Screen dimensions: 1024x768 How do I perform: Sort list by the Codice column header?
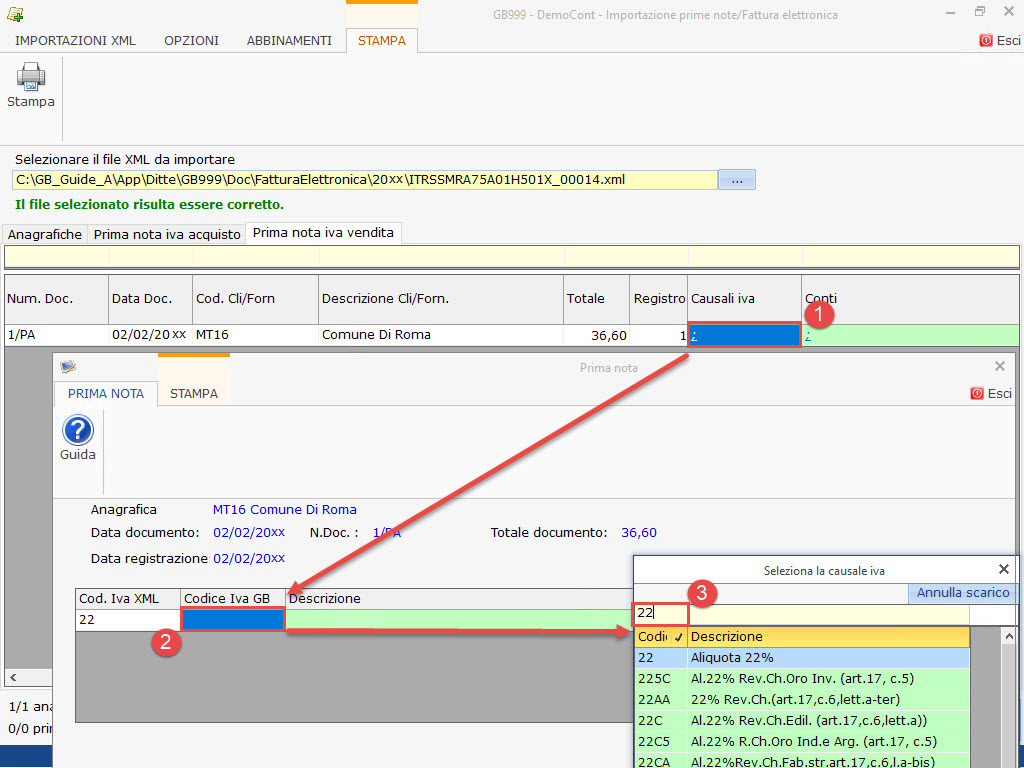pos(660,636)
